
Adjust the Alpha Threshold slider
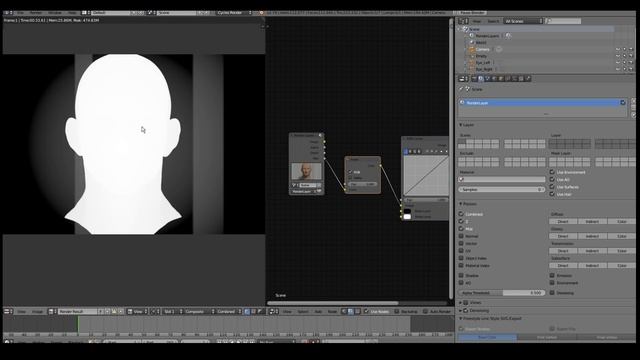(502, 293)
